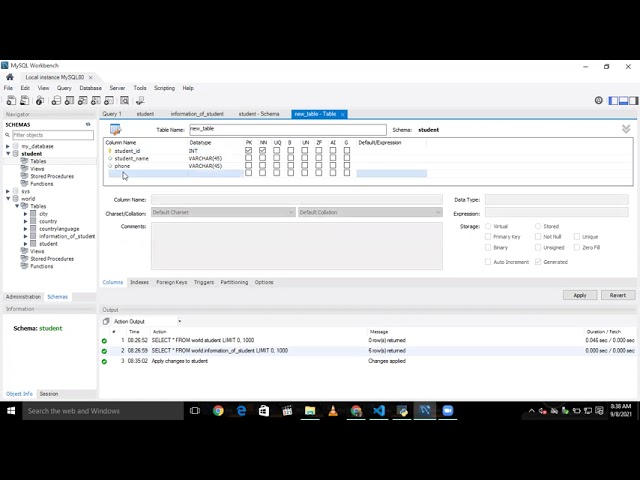This screenshot has width=640, height=480.
Task: Refresh the schemas list icon
Action: pos(88,124)
